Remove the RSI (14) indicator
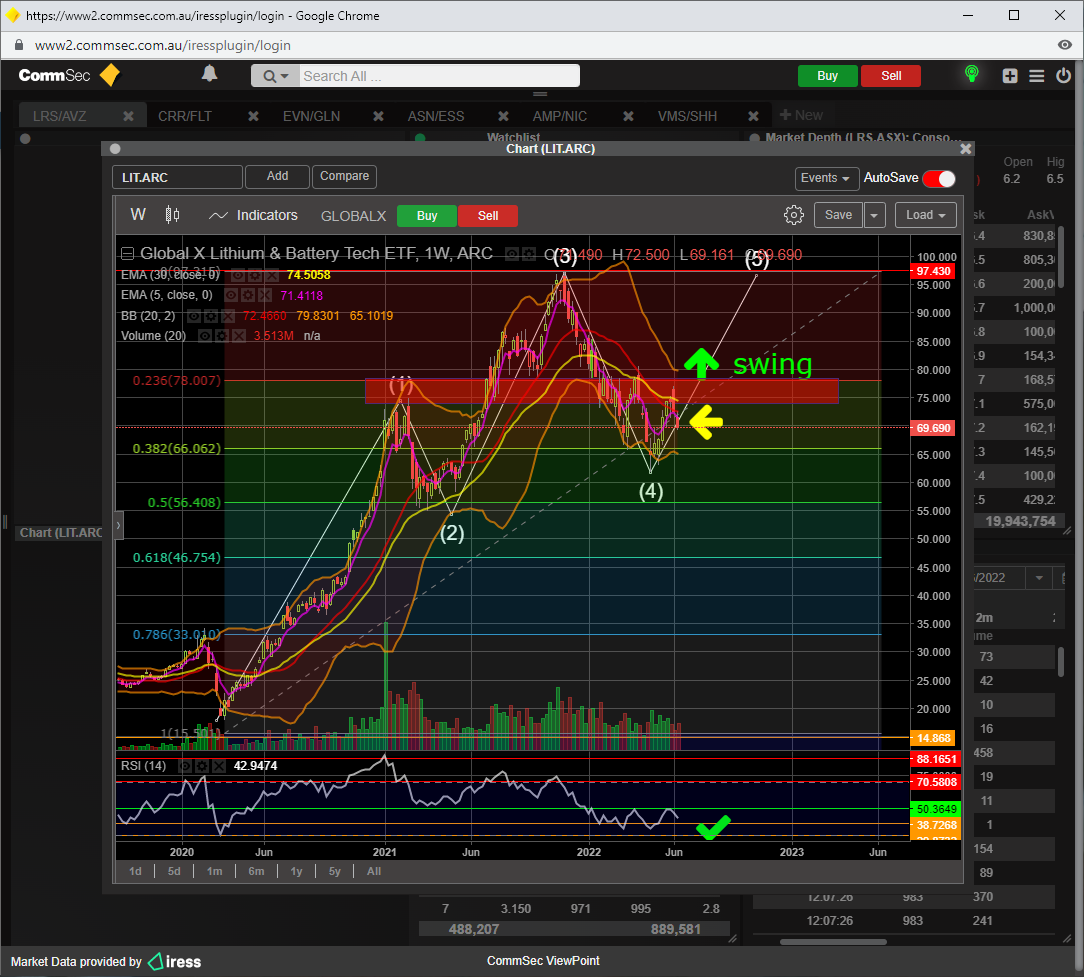 (218, 766)
